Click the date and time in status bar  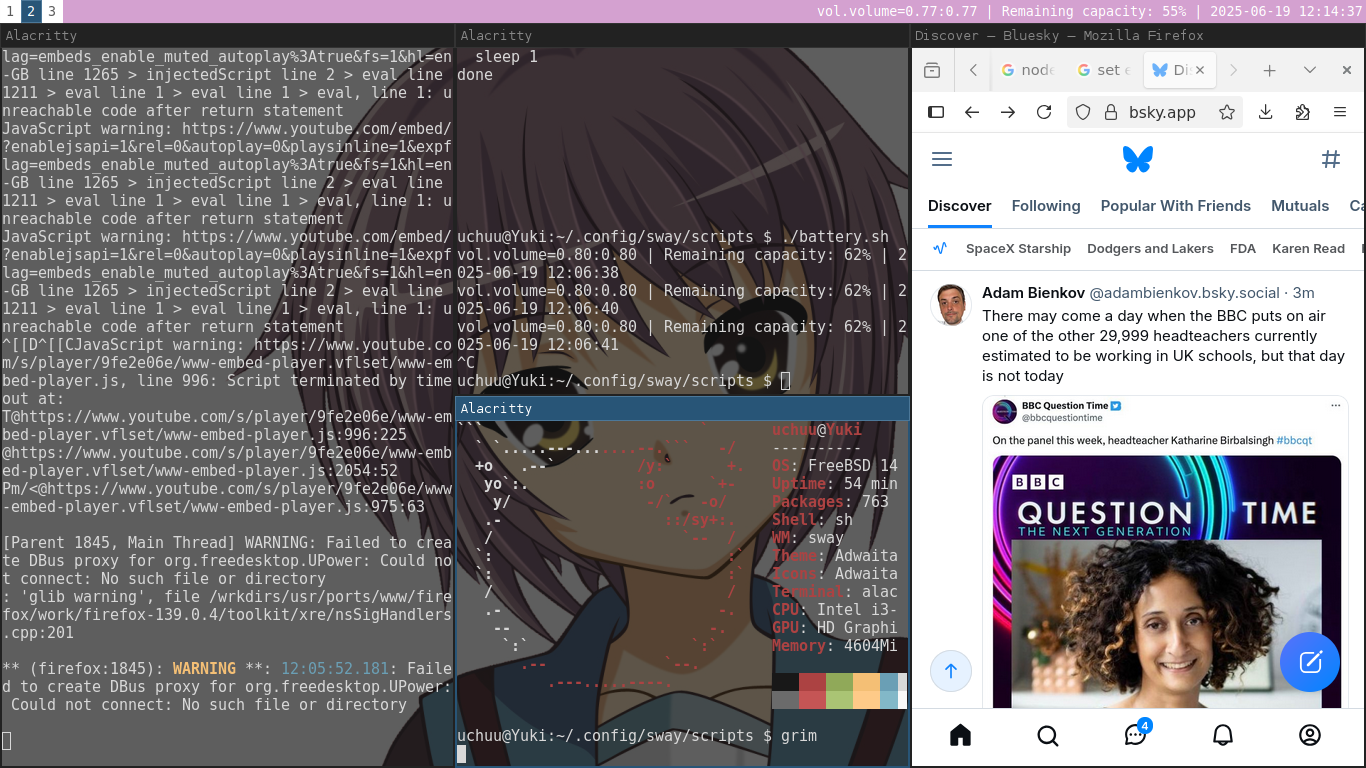pyautogui.click(x=1285, y=11)
